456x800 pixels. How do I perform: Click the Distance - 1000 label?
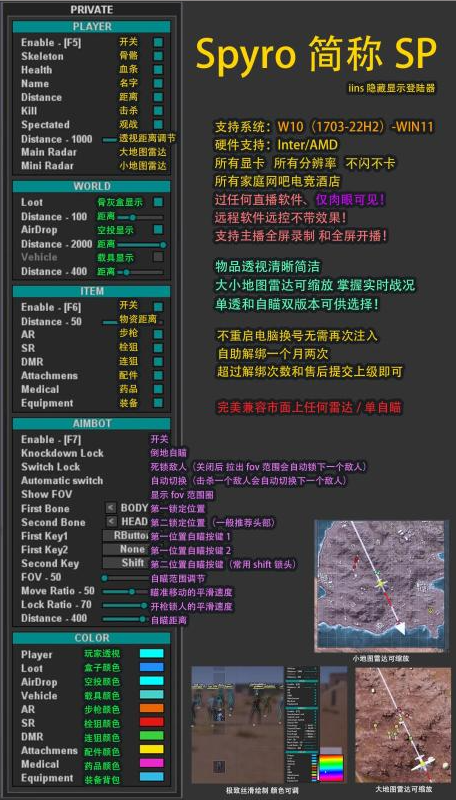[57, 139]
